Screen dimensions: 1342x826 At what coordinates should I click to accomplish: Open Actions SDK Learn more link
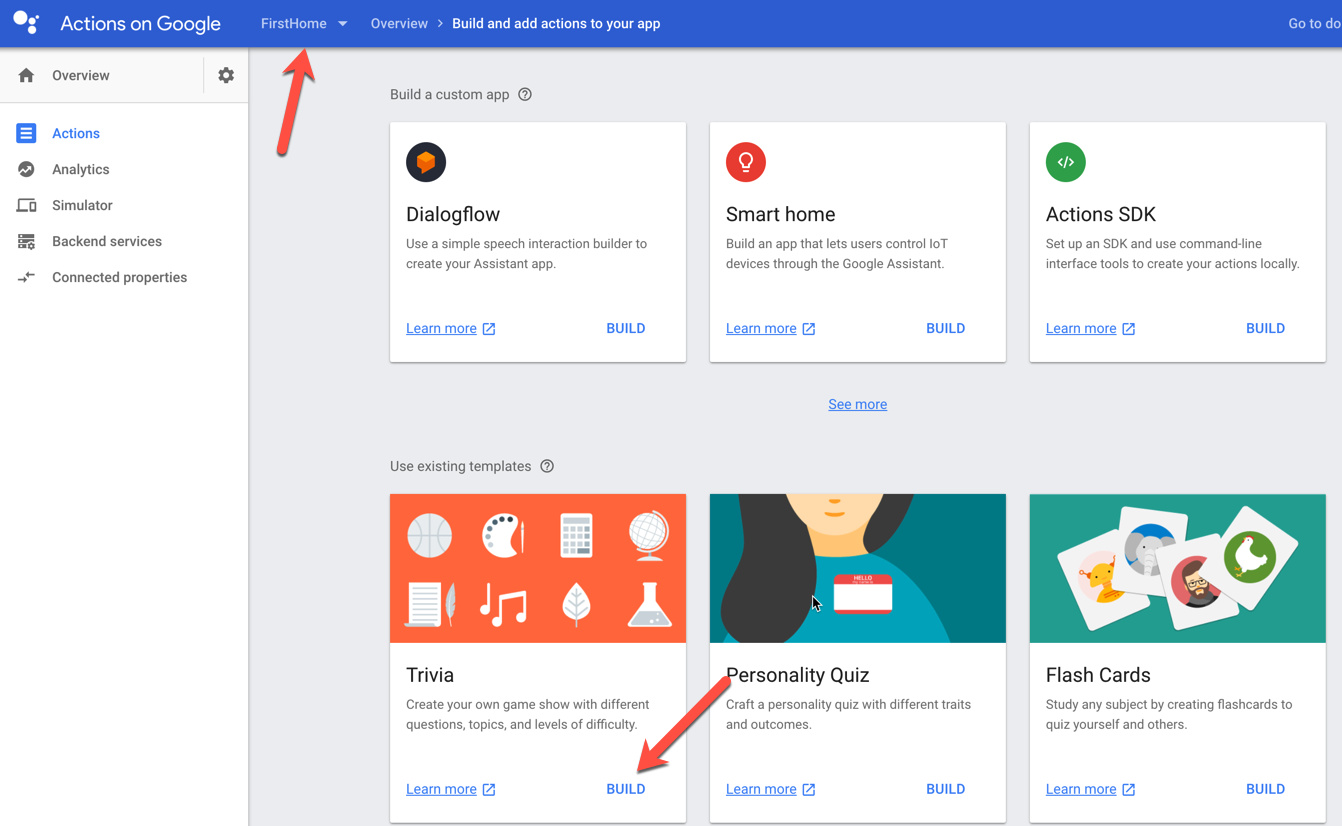[x=1081, y=328]
